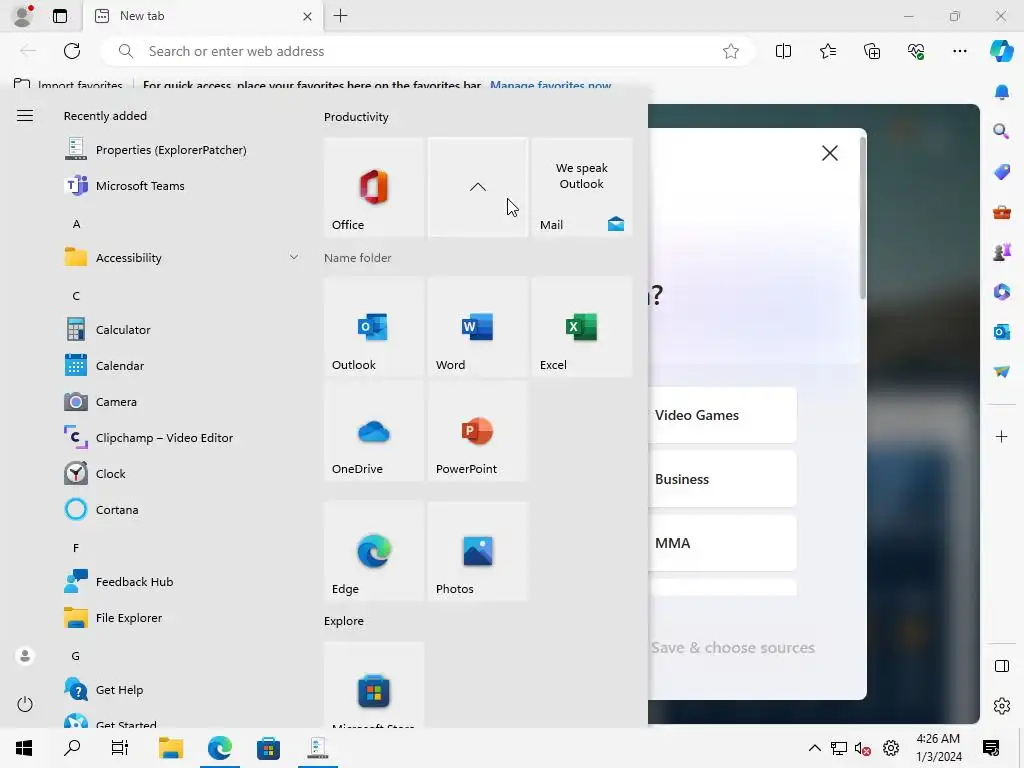Open the Power options button
1024x768 pixels.
[25, 704]
